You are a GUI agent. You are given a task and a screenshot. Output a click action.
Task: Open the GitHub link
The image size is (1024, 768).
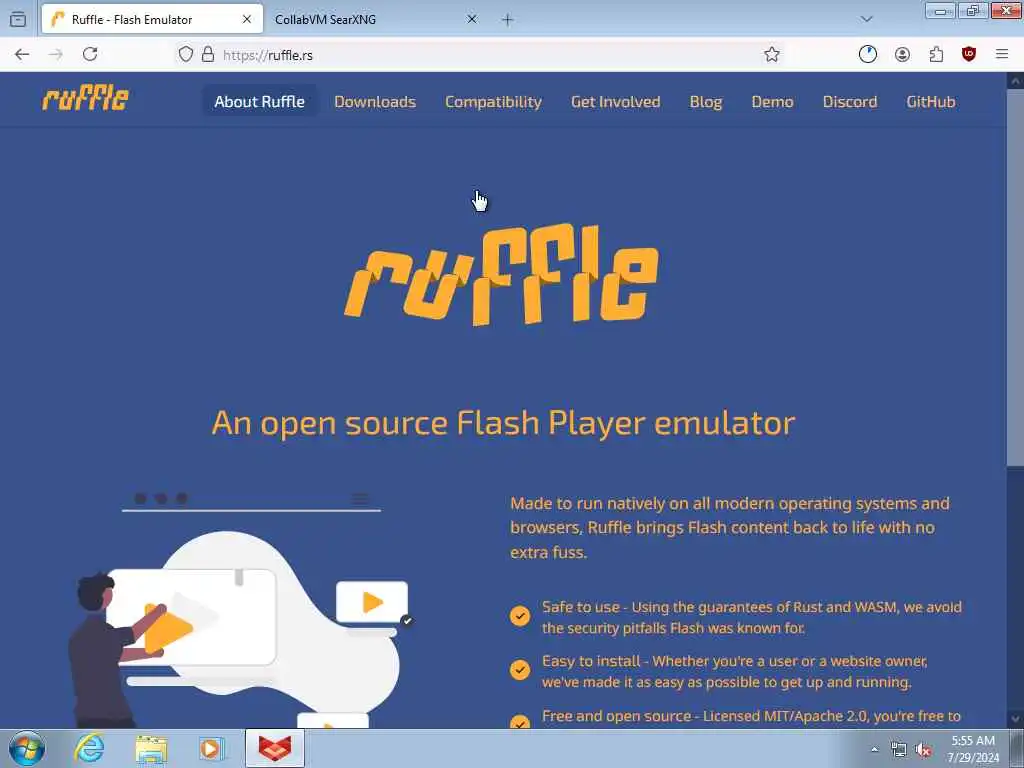(x=931, y=102)
